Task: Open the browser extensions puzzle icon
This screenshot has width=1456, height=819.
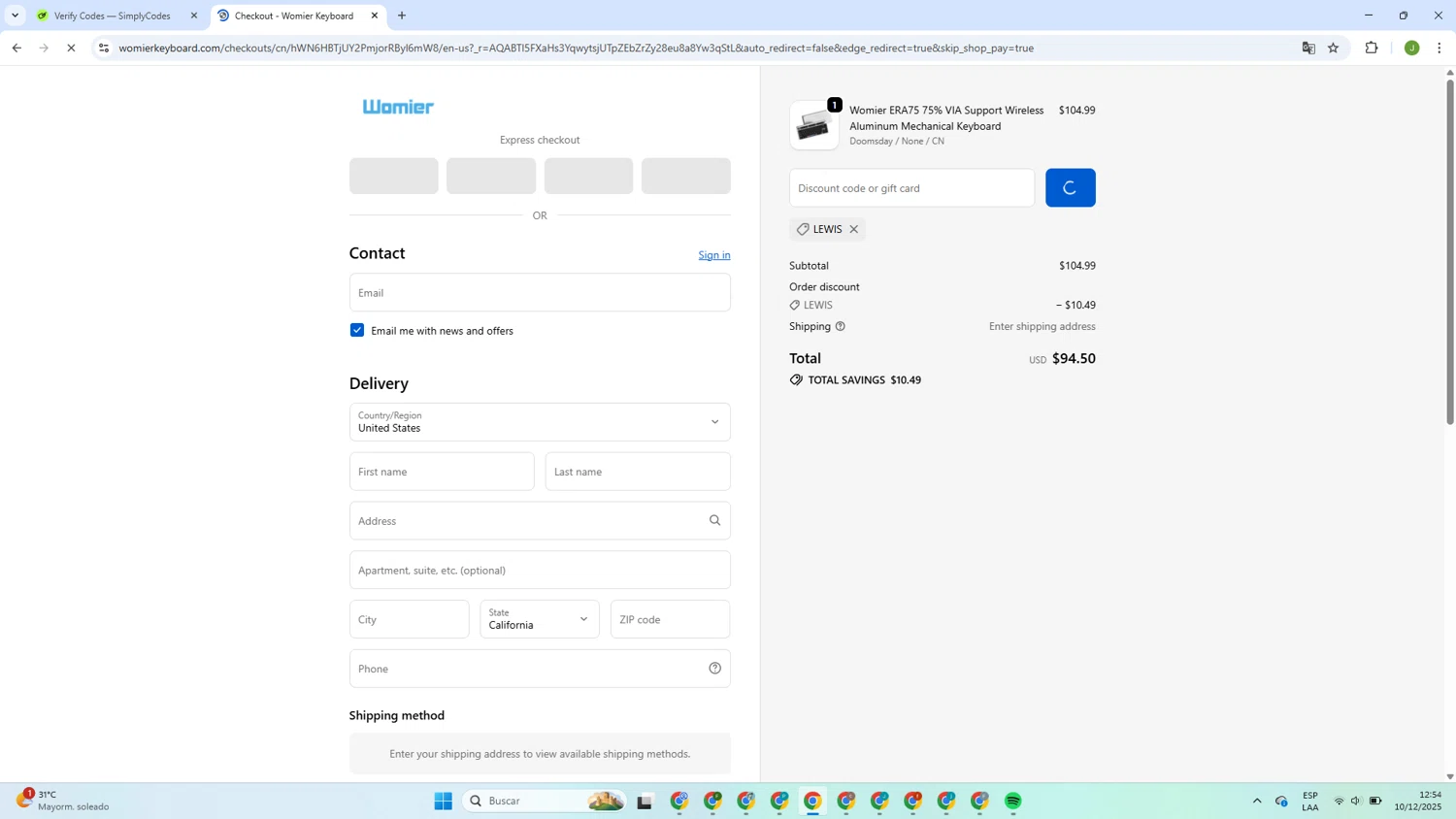Action: click(1372, 48)
